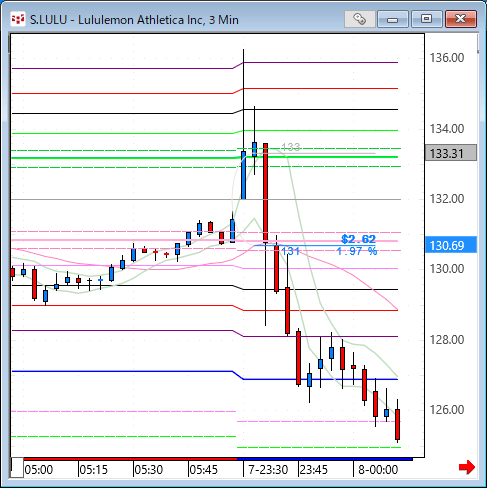Click the 7-23:30 time axis label
This screenshot has width=487, height=488.
tap(268, 470)
